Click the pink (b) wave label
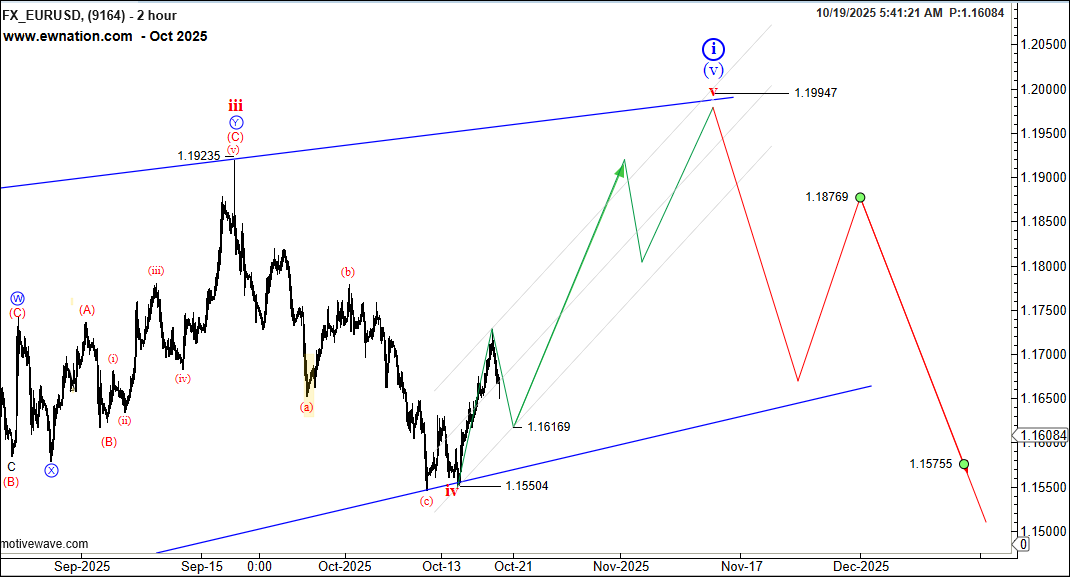Viewport: 1070px width, 577px height. point(347,272)
